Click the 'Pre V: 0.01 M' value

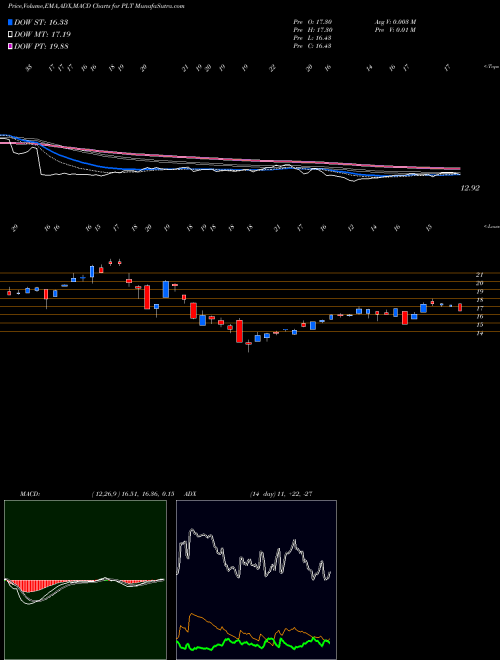(x=395, y=30)
